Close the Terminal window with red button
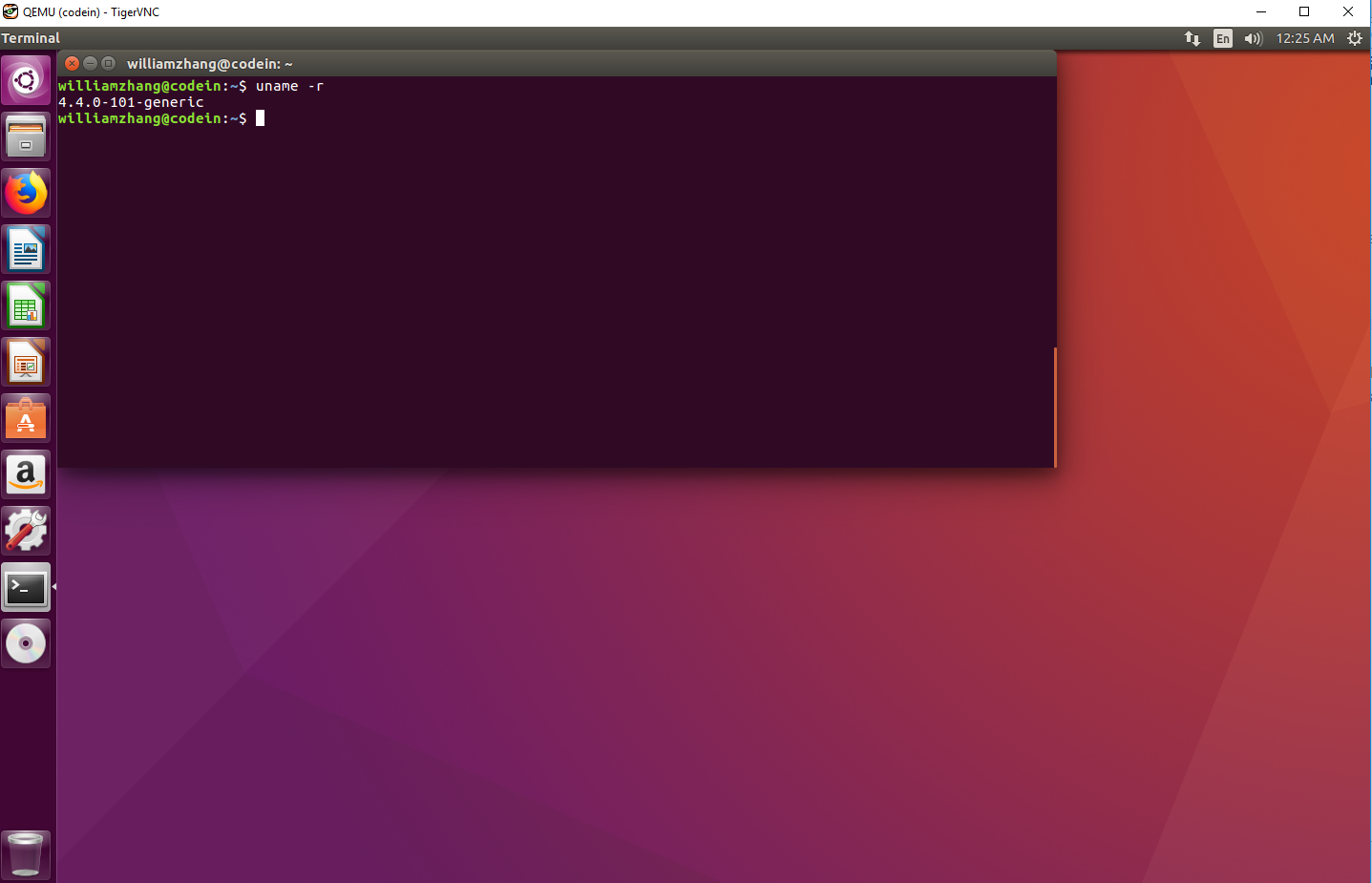This screenshot has width=1372, height=883. [72, 63]
